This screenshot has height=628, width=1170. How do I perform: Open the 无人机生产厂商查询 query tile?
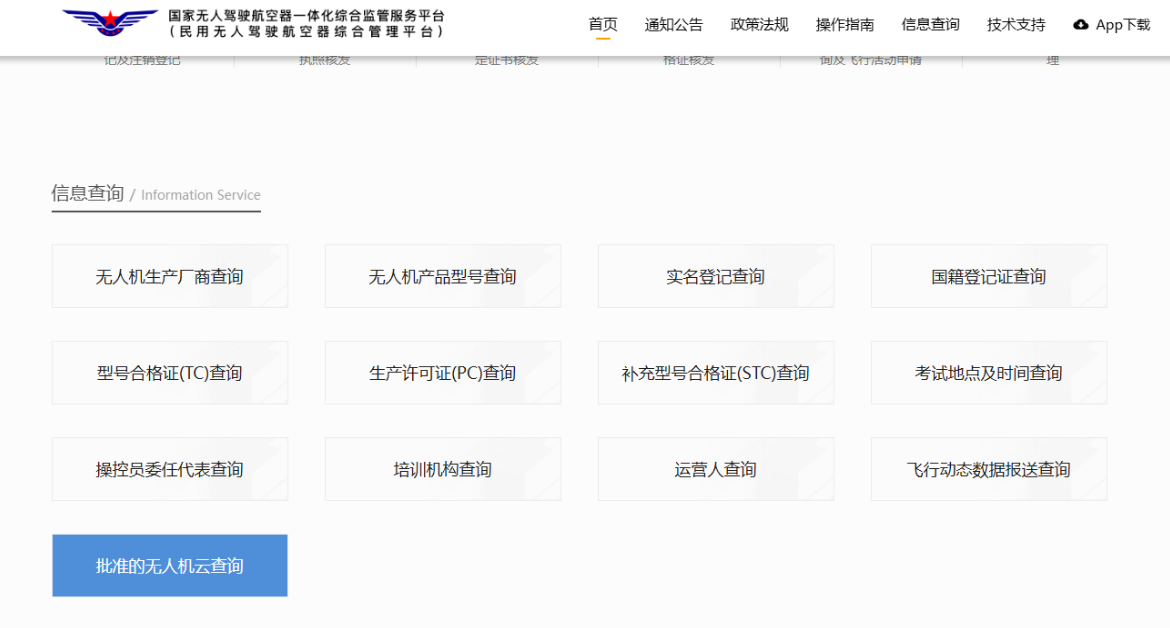point(169,276)
